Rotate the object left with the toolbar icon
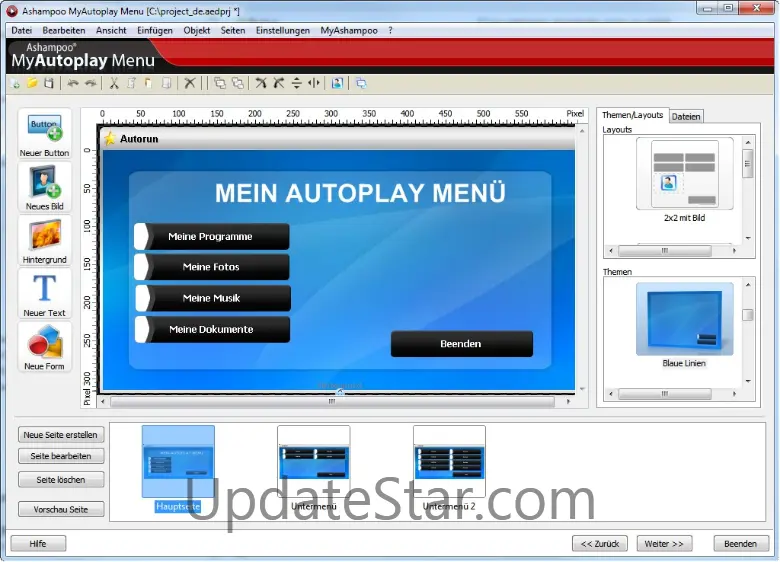Screen dimensions: 780x562 [261, 83]
